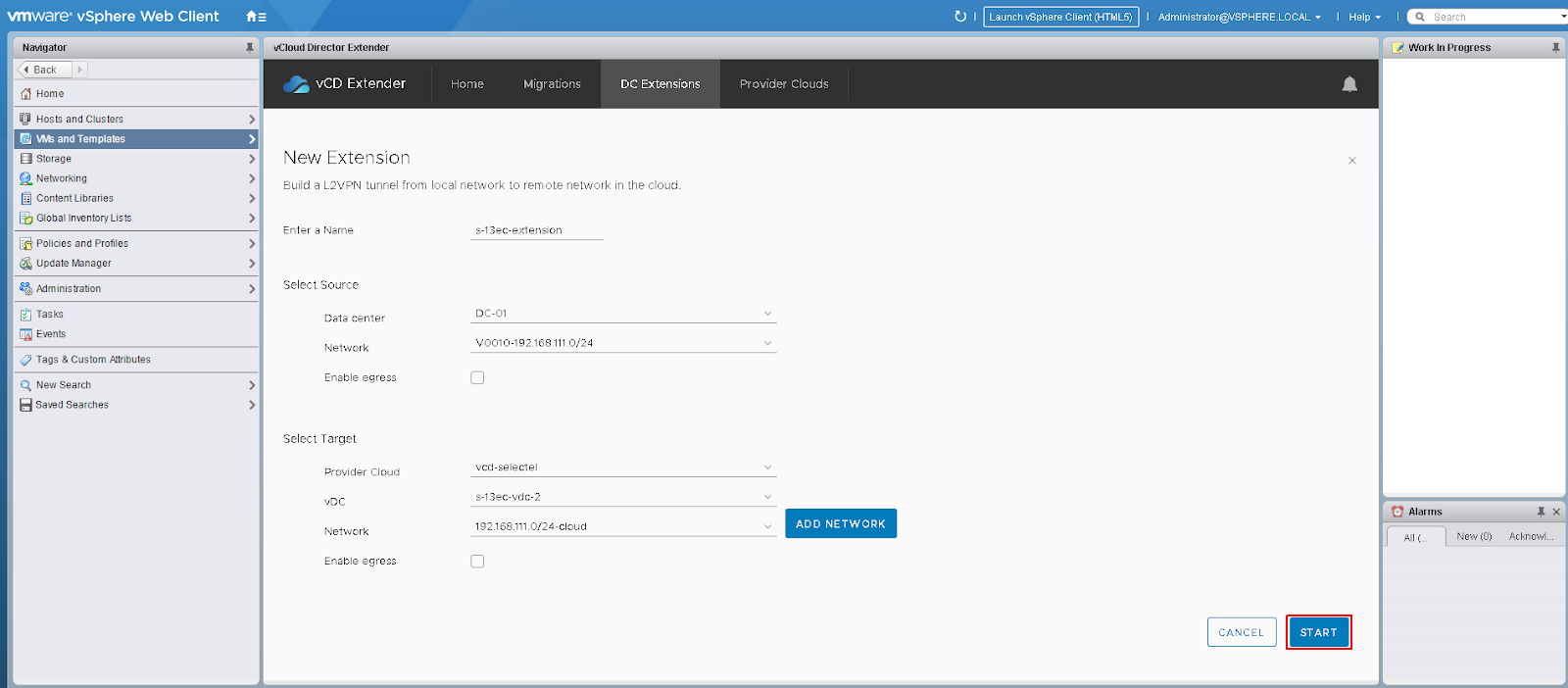The image size is (1568, 688).
Task: Open the Provider Clouds tab
Action: [784, 84]
